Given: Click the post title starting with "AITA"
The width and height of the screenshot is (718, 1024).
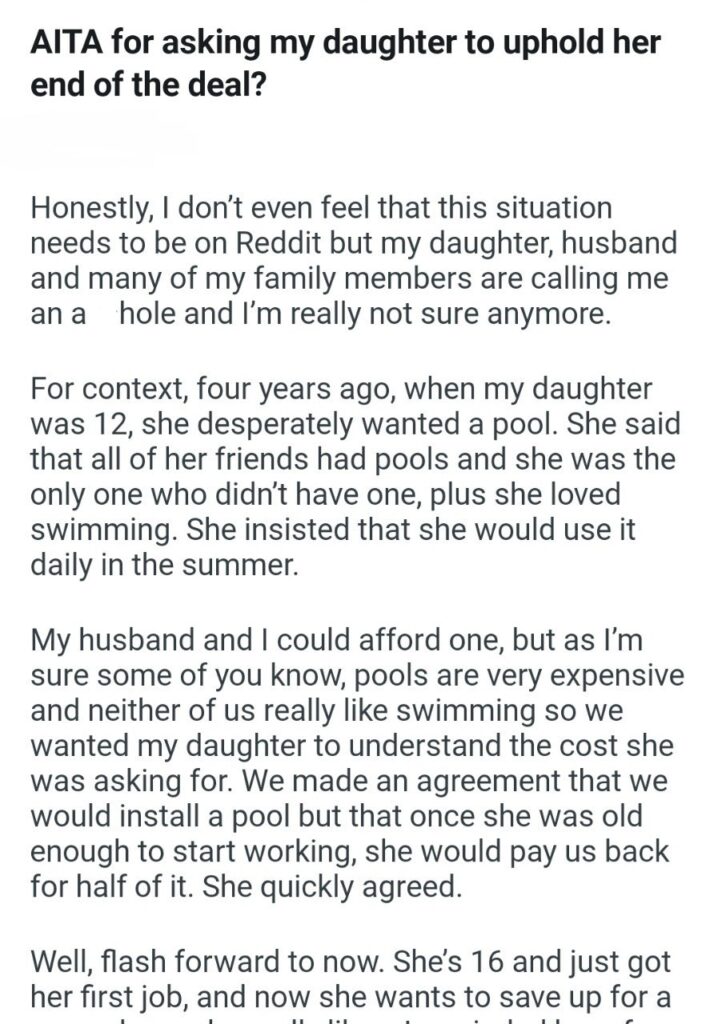Looking at the screenshot, I should [346, 63].
